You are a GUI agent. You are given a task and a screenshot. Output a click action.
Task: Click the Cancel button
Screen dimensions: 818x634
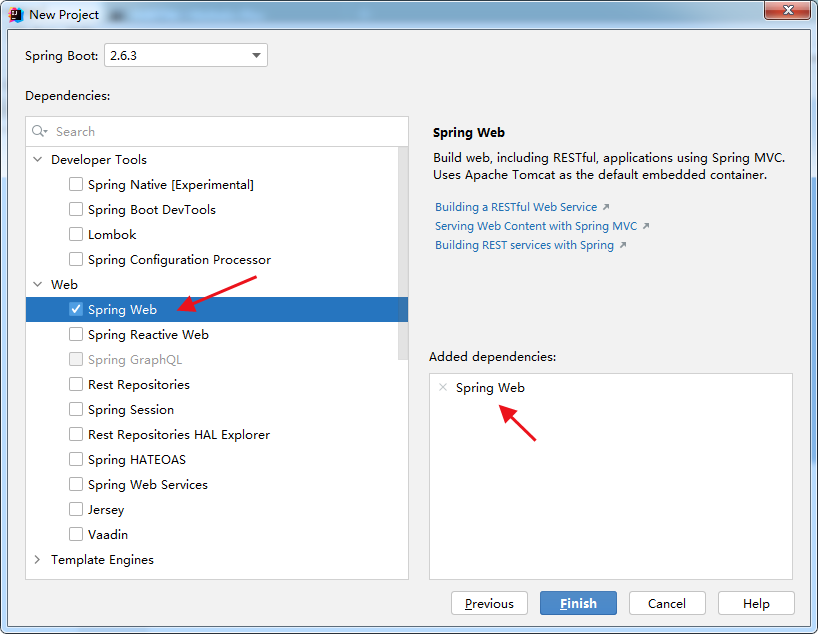667,603
